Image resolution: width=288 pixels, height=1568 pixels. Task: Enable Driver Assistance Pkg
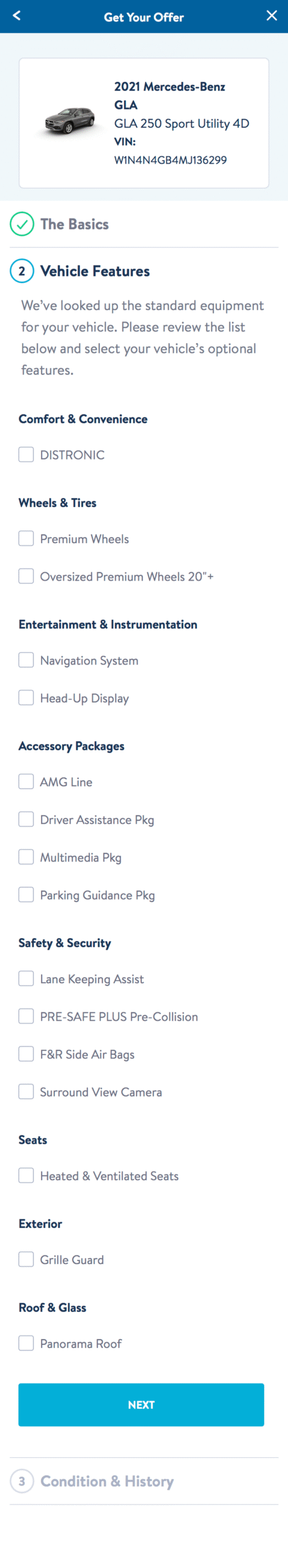[26, 820]
